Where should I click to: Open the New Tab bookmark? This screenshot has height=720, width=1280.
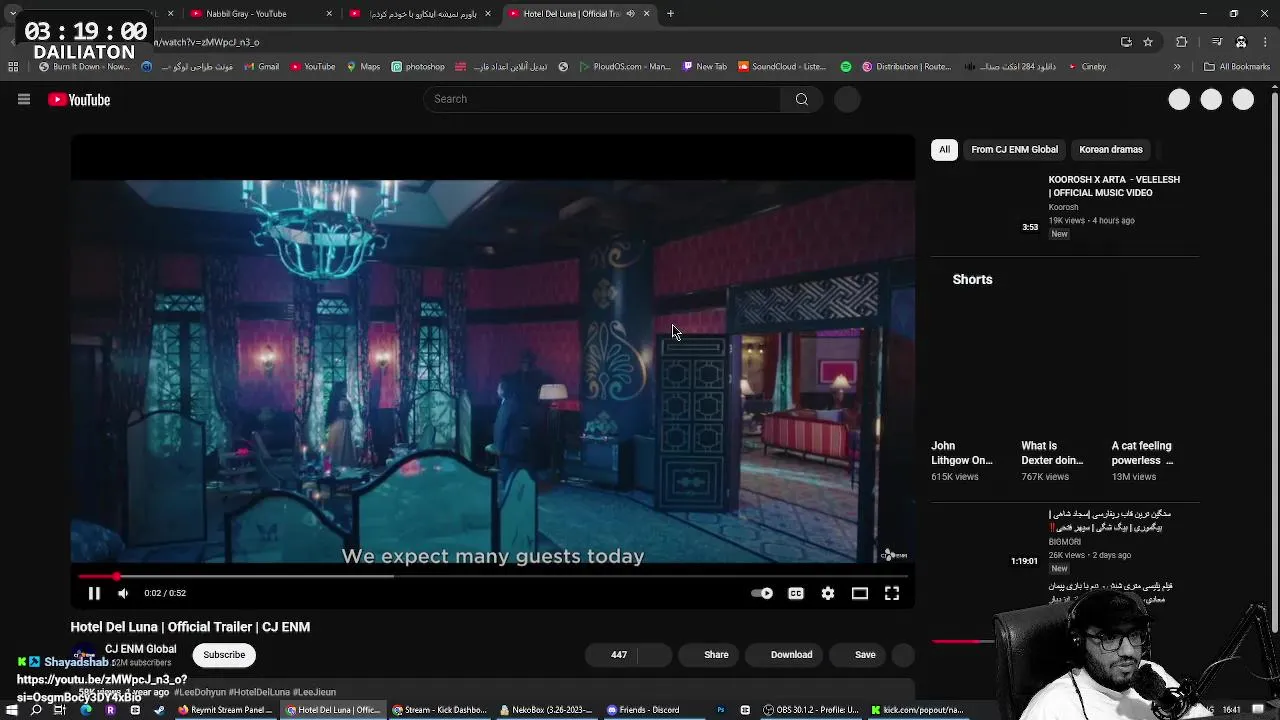click(705, 67)
